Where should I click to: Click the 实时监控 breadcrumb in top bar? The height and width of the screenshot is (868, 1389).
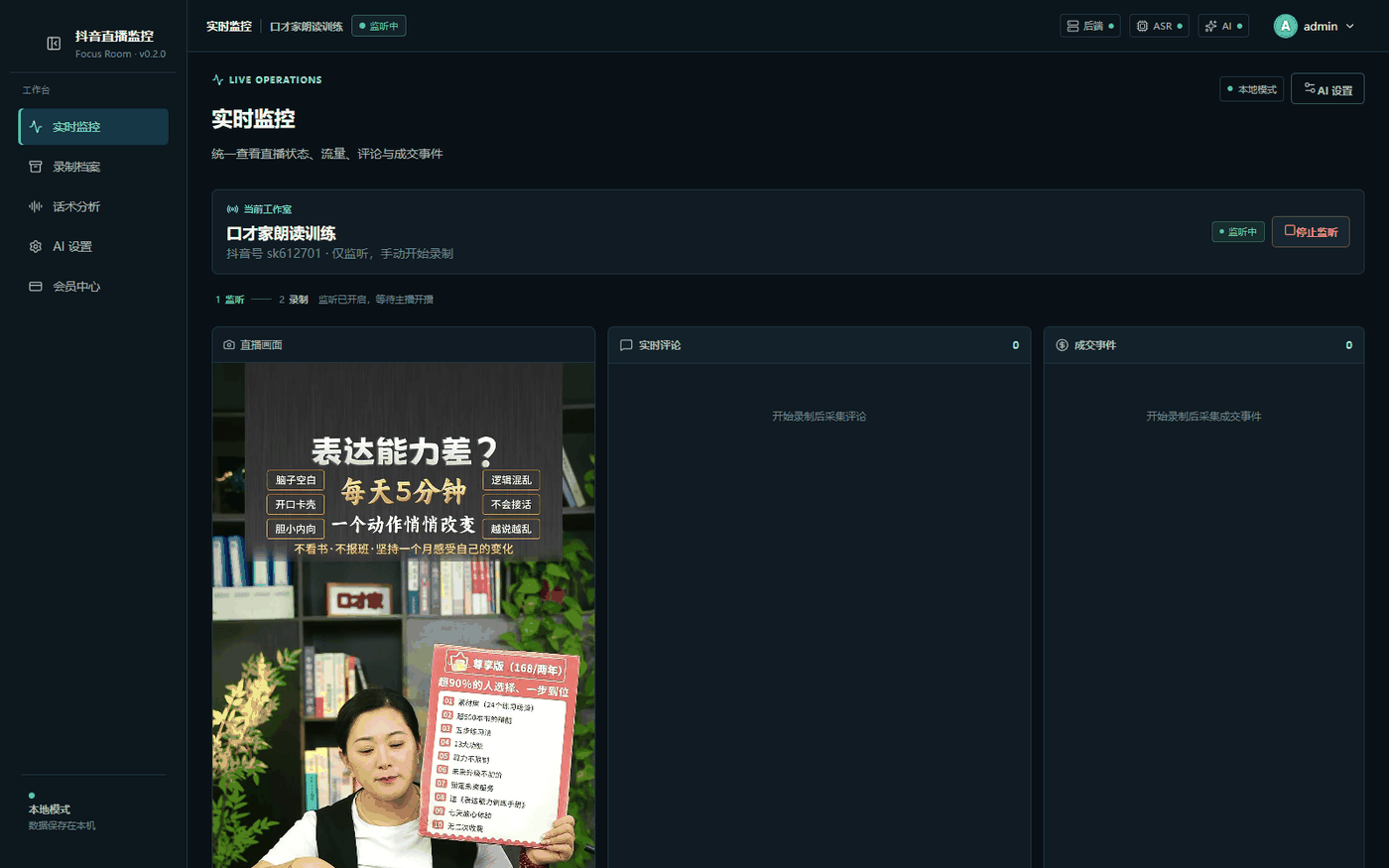click(229, 26)
